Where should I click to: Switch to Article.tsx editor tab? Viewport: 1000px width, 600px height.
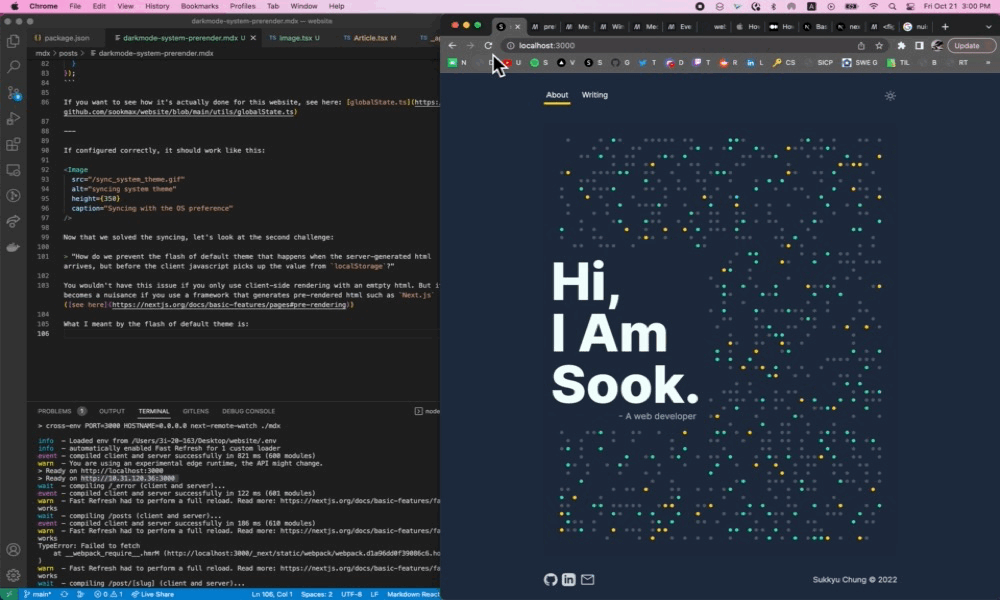coord(370,38)
